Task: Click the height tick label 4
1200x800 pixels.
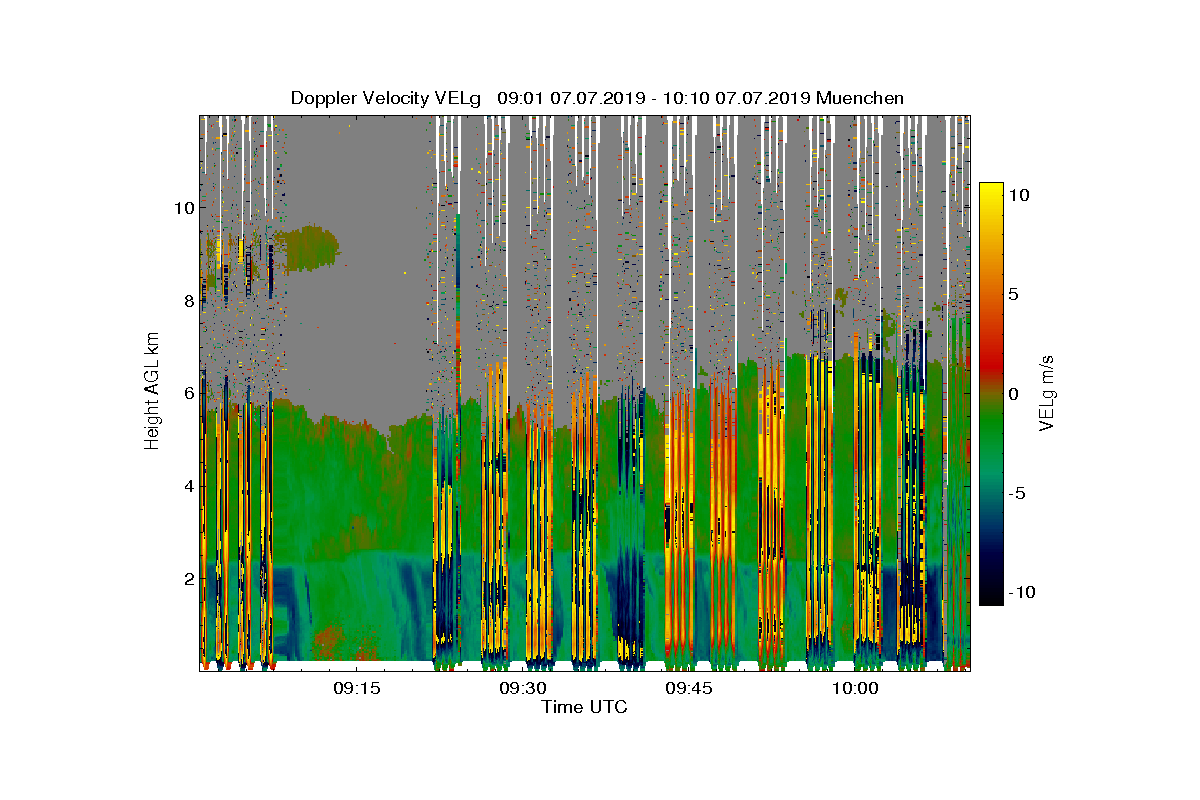Action: pos(188,486)
